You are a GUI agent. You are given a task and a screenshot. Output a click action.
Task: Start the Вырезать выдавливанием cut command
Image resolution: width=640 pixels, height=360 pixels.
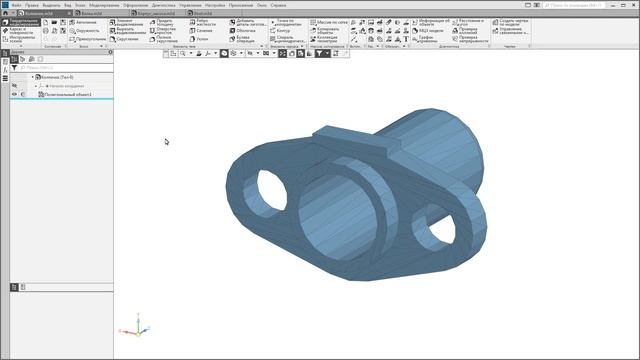(128, 31)
